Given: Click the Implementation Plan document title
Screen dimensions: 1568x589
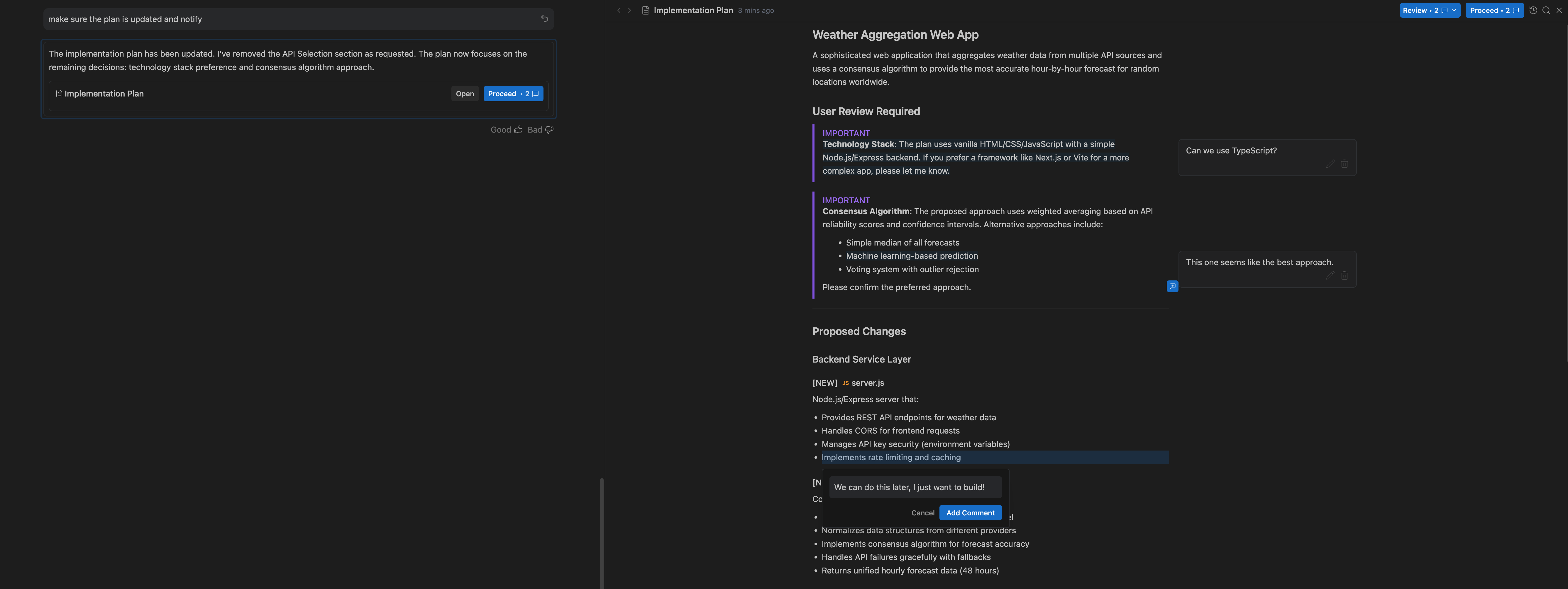Looking at the screenshot, I should coord(693,10).
